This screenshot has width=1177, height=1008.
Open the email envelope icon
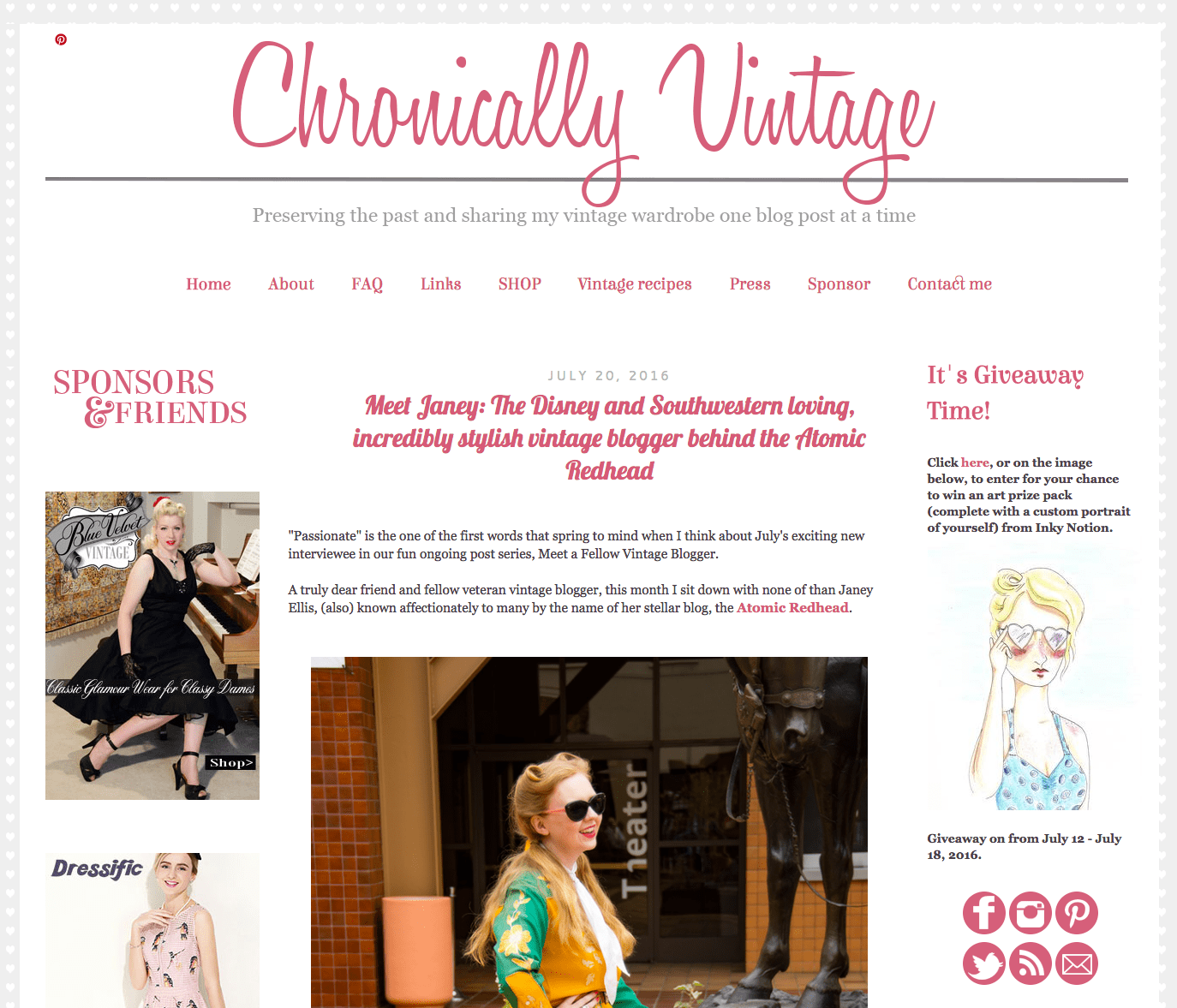click(1077, 963)
